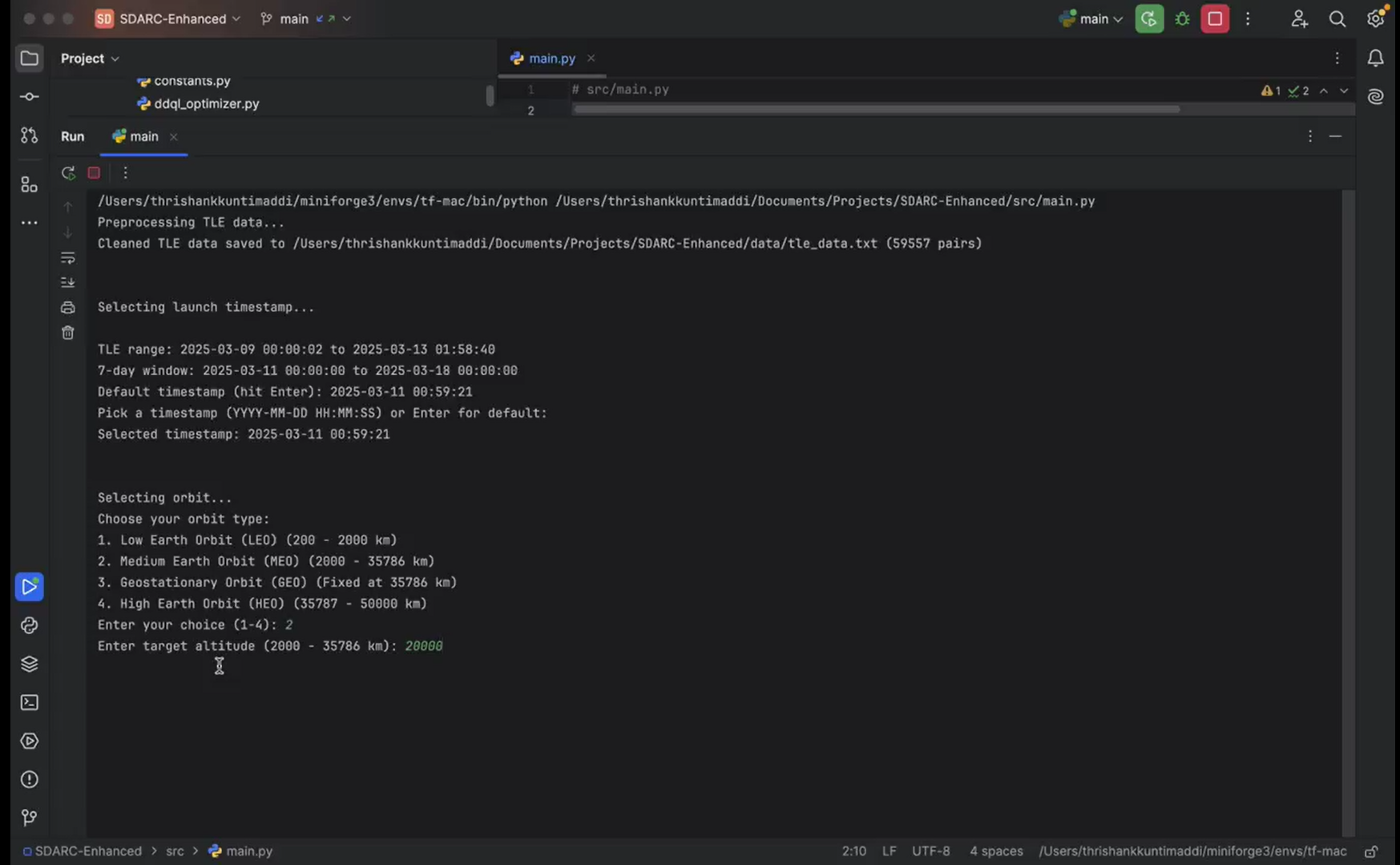
Task: Show more tool windows ellipsis
Action: click(29, 223)
